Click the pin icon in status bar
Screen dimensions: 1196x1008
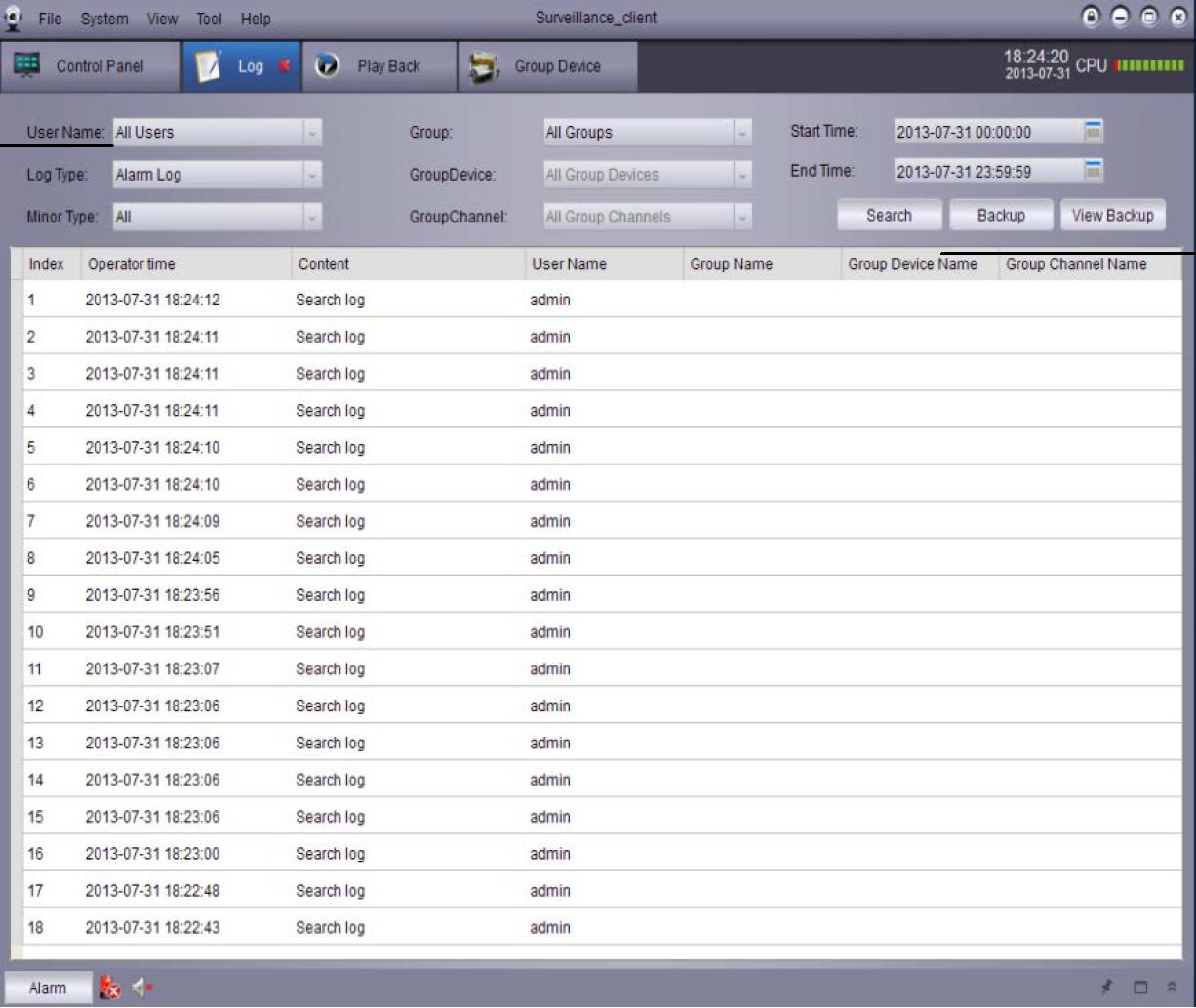pyautogui.click(x=1107, y=988)
